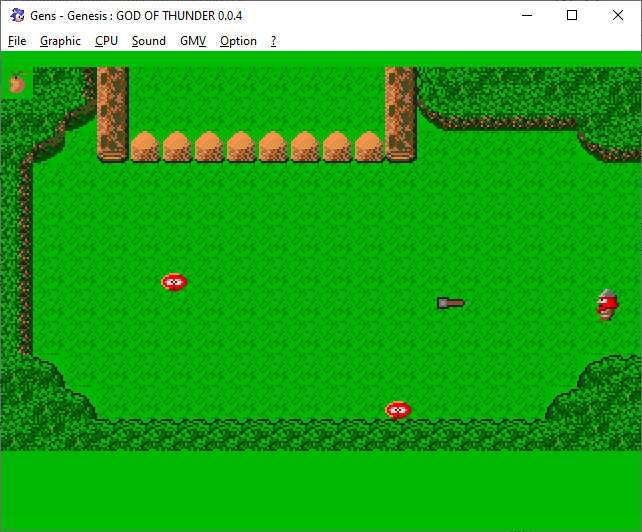Click the red blob enemy near the bottom hedge

(398, 410)
